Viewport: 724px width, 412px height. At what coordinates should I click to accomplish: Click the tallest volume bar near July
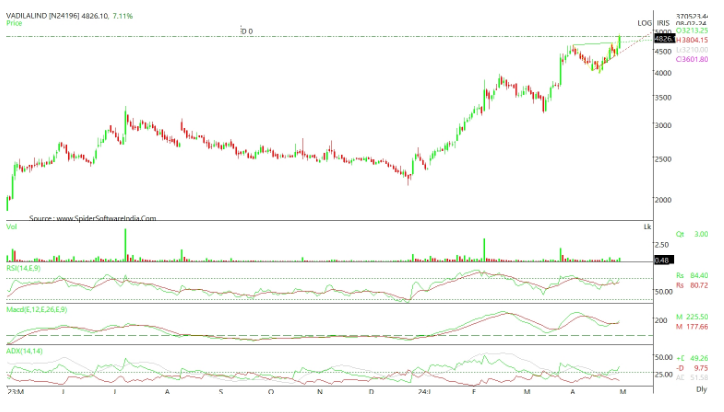point(125,244)
